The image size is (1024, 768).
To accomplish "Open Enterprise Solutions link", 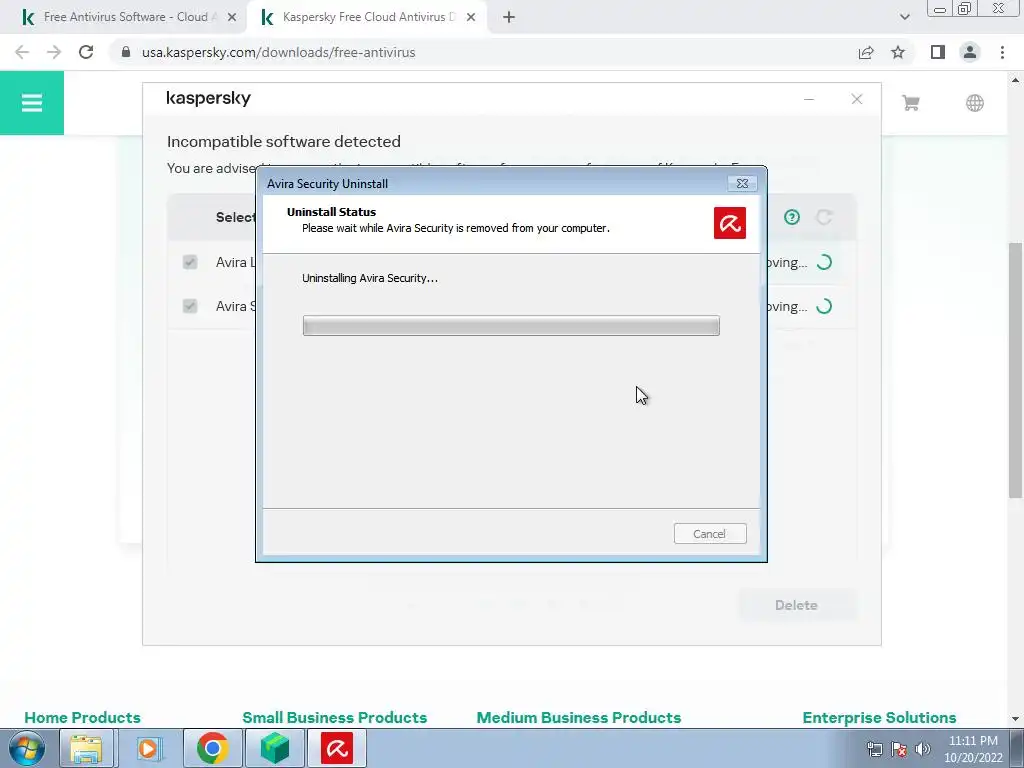I will click(879, 717).
